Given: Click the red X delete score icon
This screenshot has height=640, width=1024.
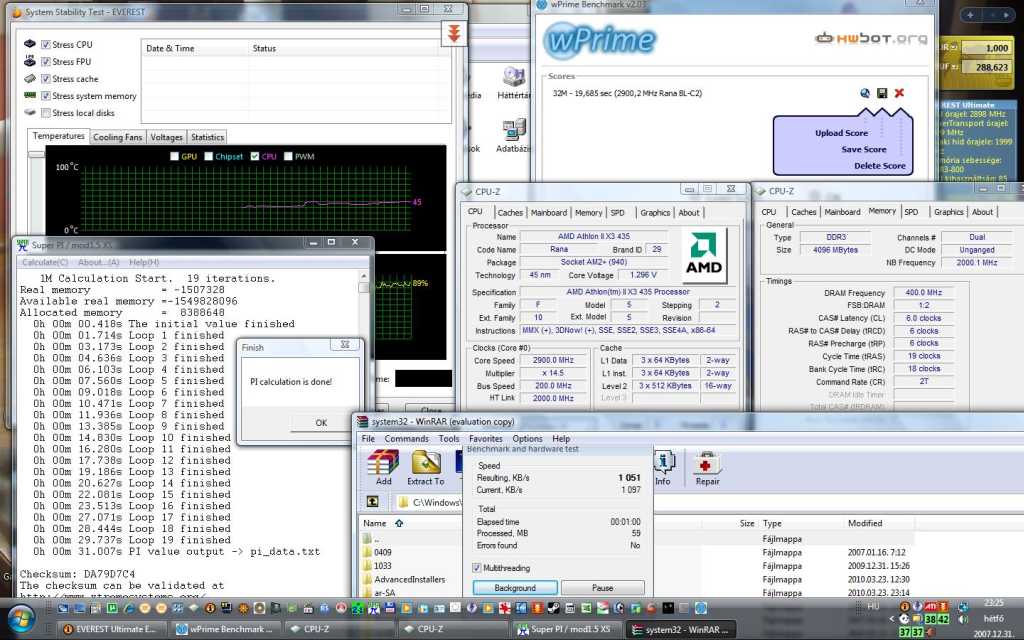Looking at the screenshot, I should click(899, 93).
